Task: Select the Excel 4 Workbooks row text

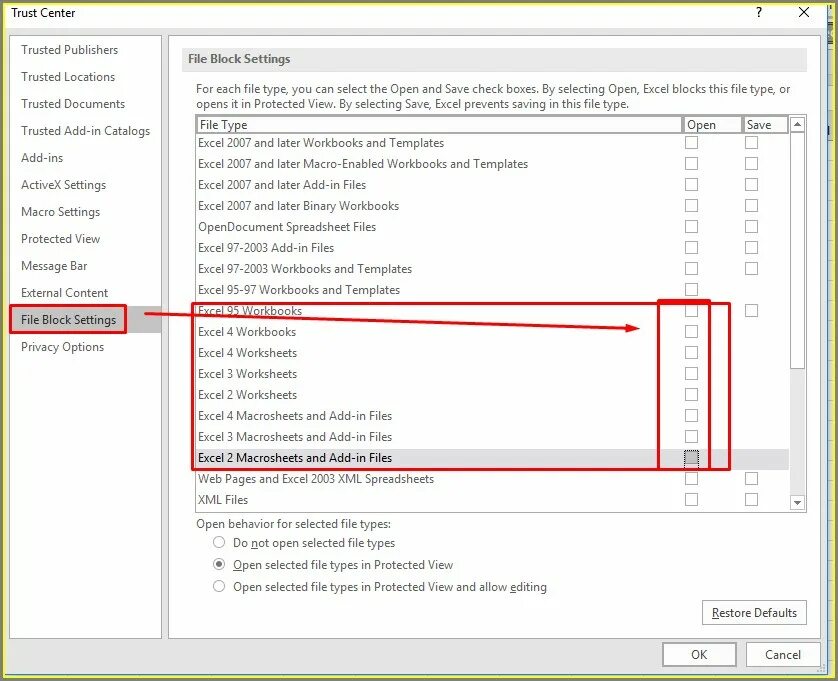Action: click(x=247, y=332)
